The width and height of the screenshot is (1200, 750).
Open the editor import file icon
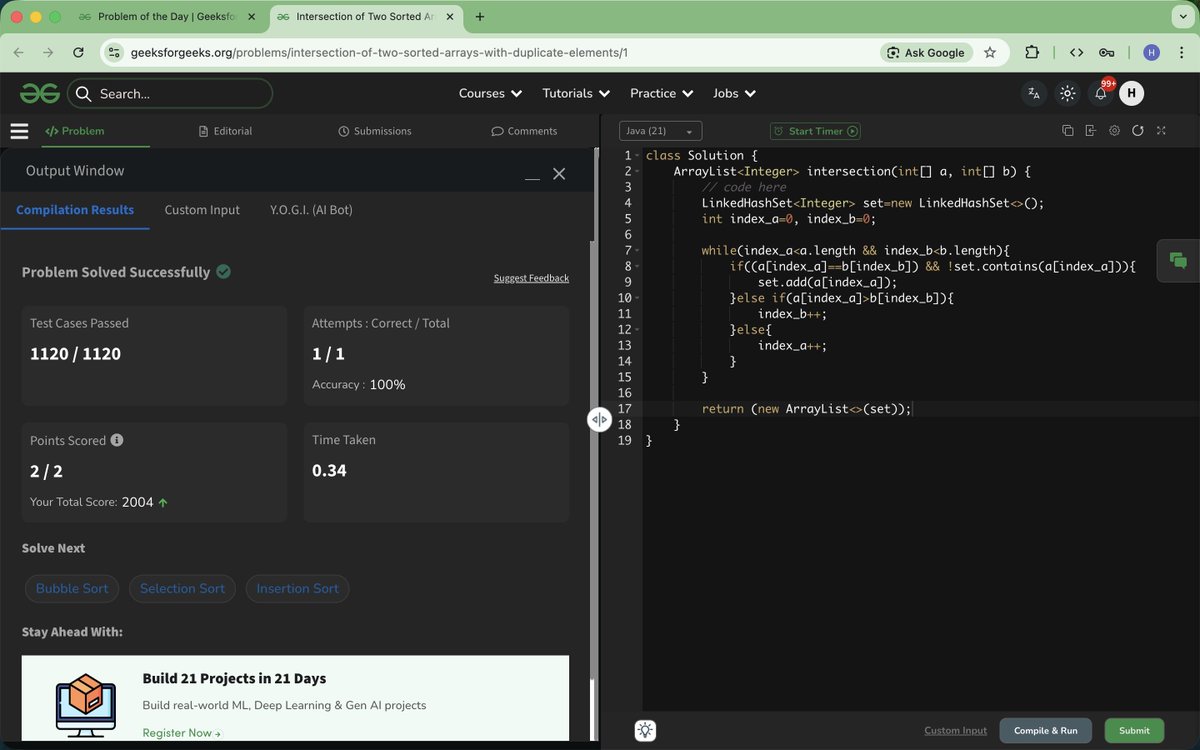click(1090, 131)
